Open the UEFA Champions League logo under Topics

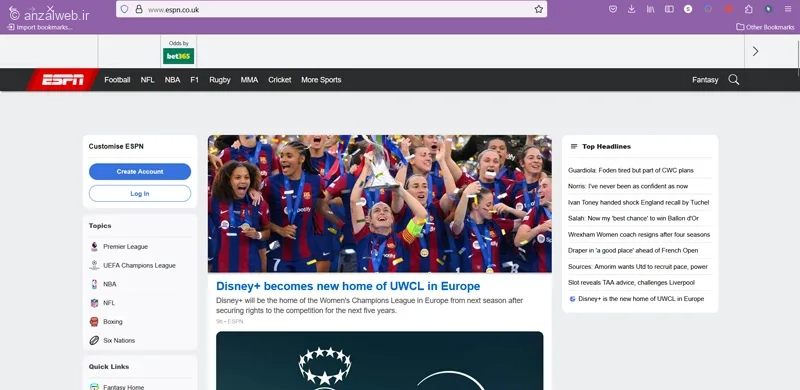pyautogui.click(x=94, y=265)
